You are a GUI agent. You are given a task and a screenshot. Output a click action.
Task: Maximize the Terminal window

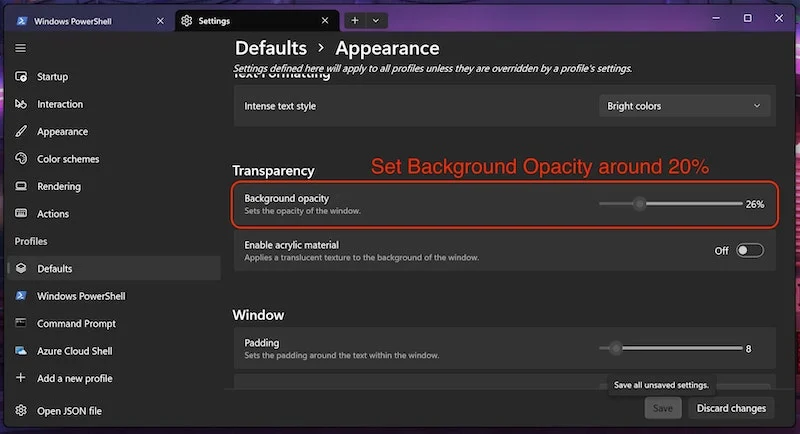pyautogui.click(x=747, y=18)
